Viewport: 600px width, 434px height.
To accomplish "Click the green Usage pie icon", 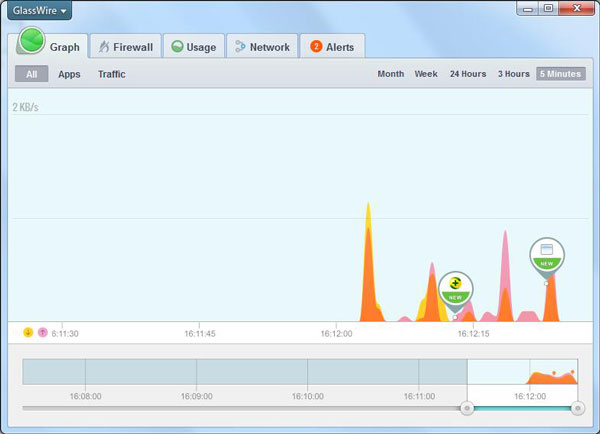I will tap(177, 47).
